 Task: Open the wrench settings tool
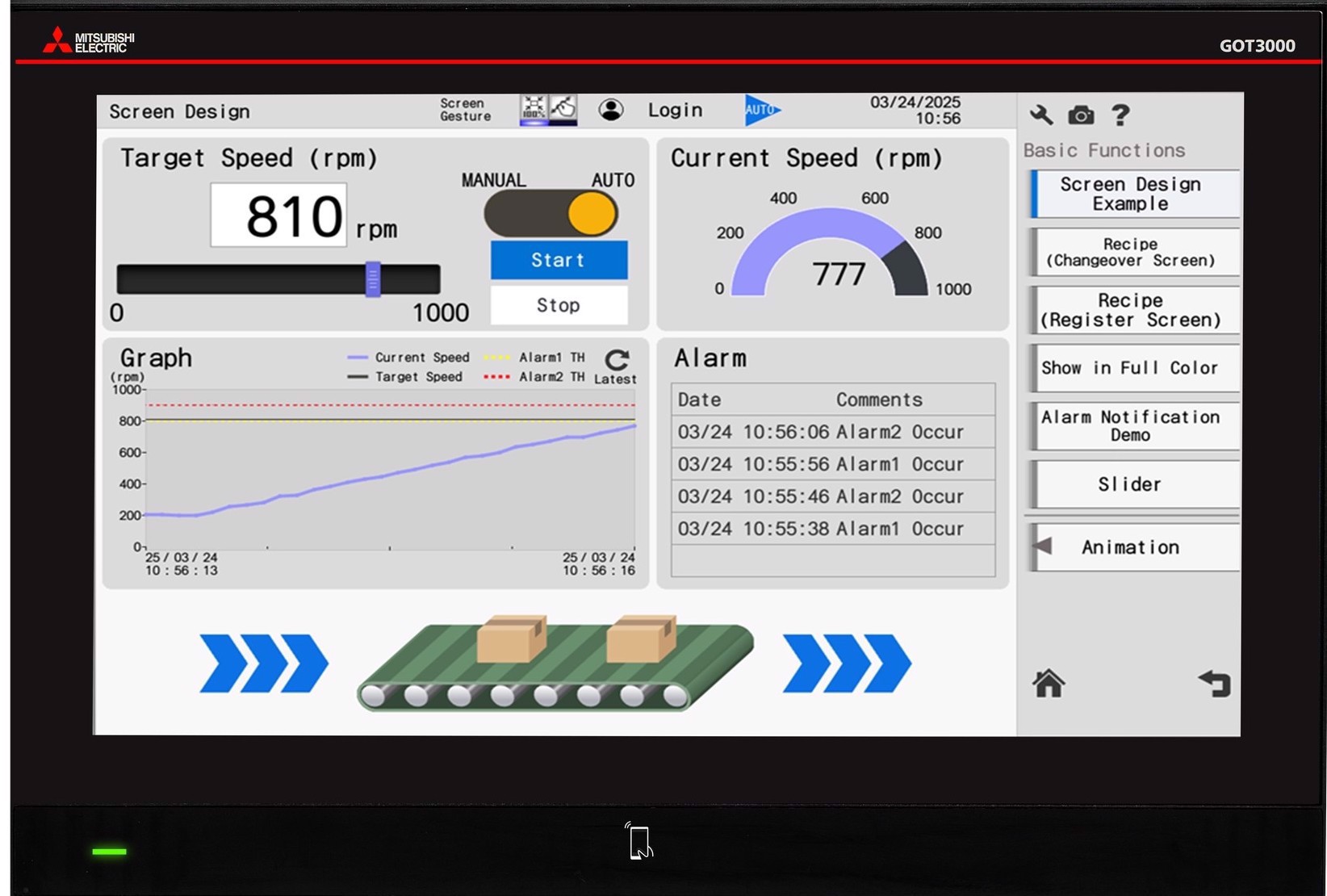click(x=1041, y=115)
